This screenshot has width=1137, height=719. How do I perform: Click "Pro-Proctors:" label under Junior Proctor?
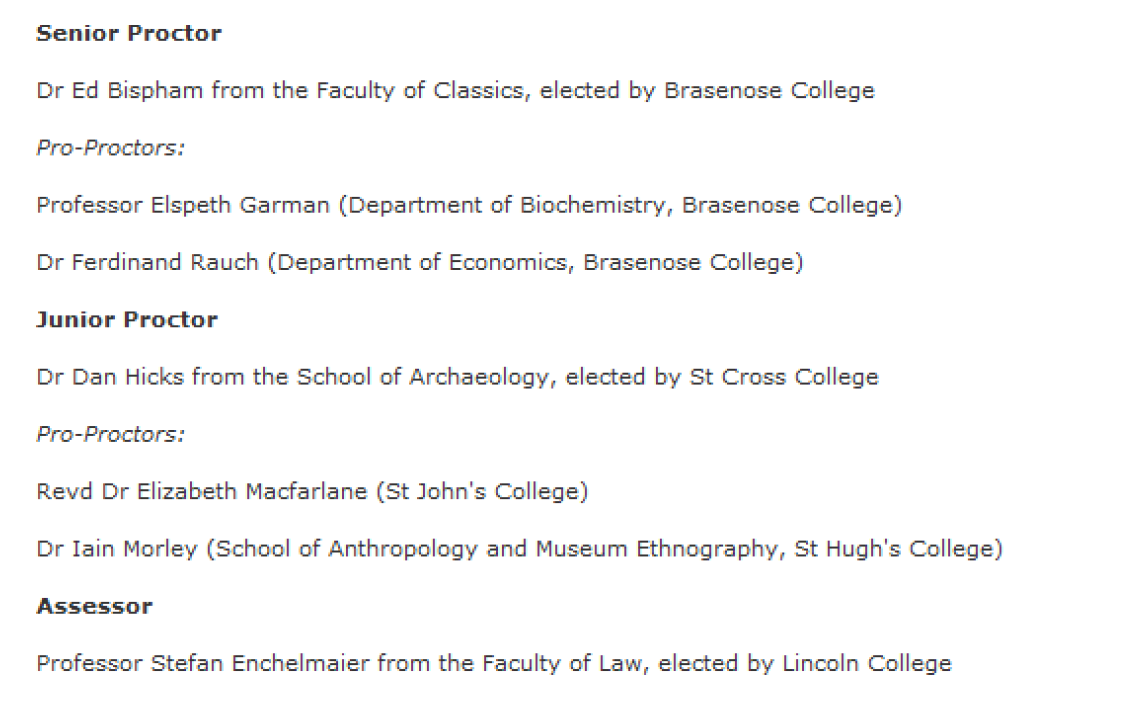[111, 435]
